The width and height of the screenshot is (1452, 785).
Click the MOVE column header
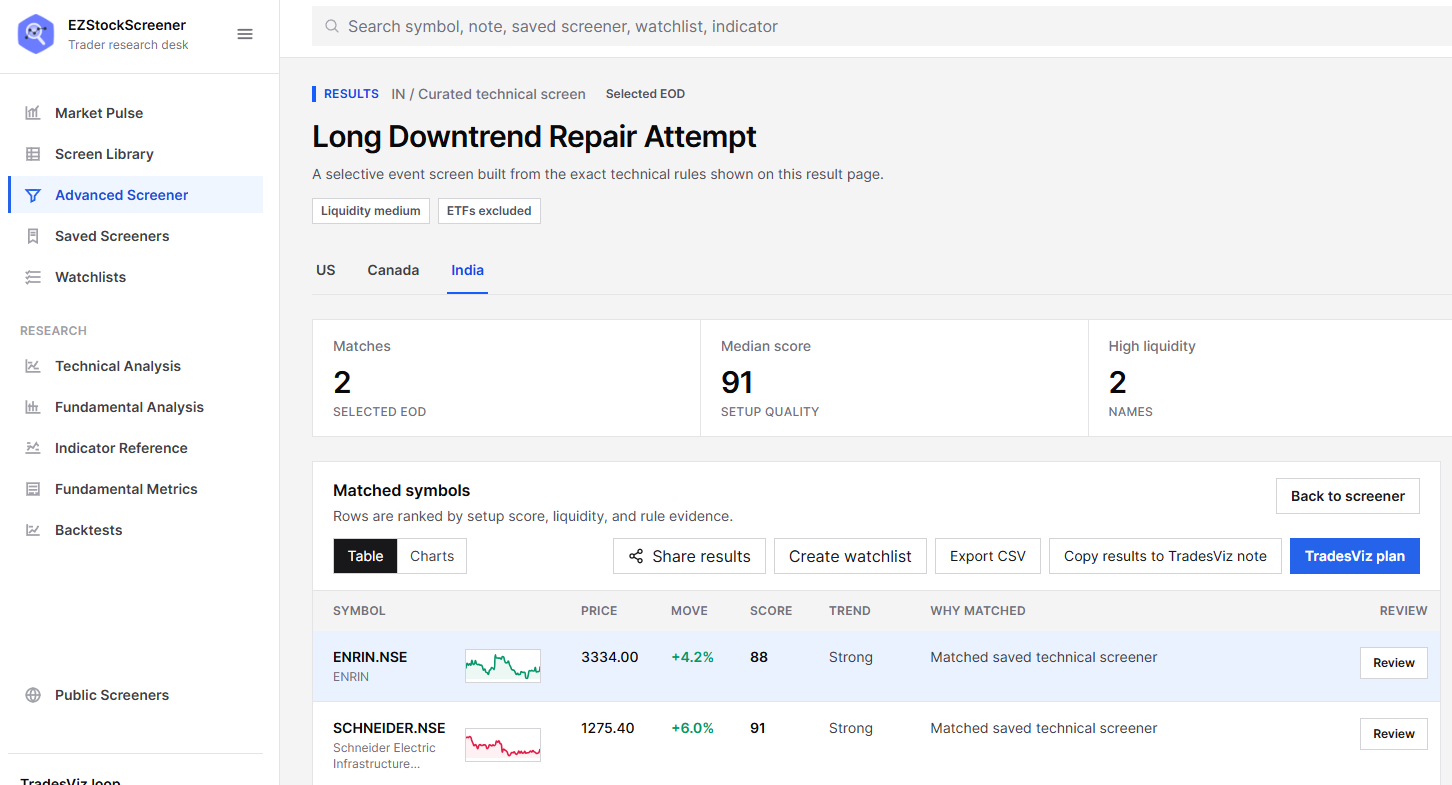689,611
